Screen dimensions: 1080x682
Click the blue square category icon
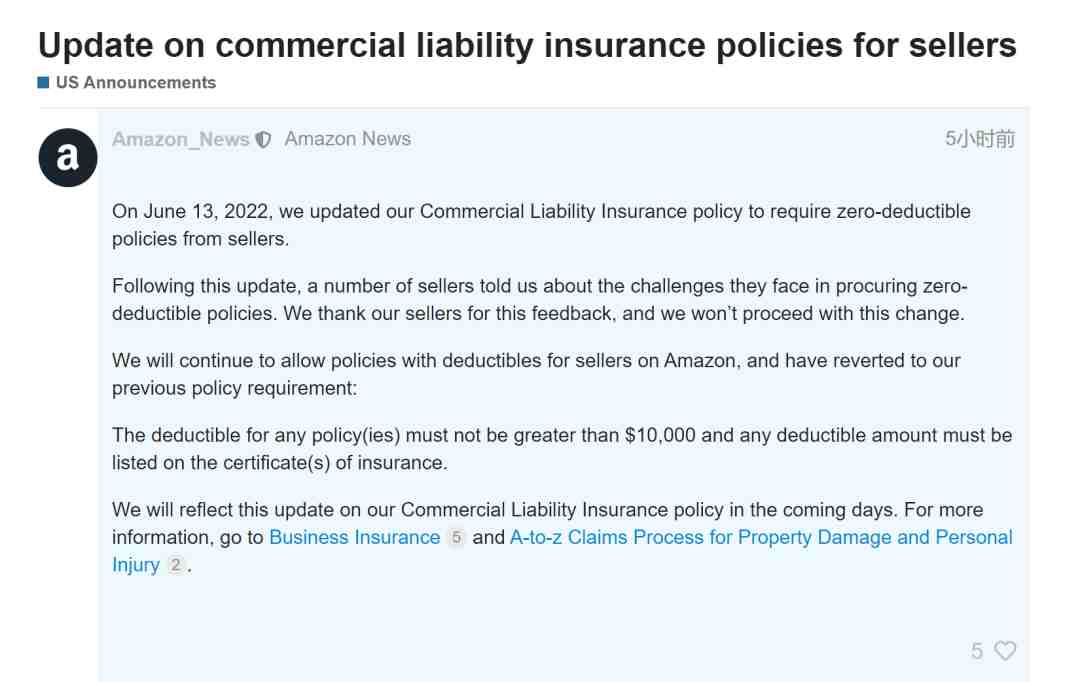(43, 83)
